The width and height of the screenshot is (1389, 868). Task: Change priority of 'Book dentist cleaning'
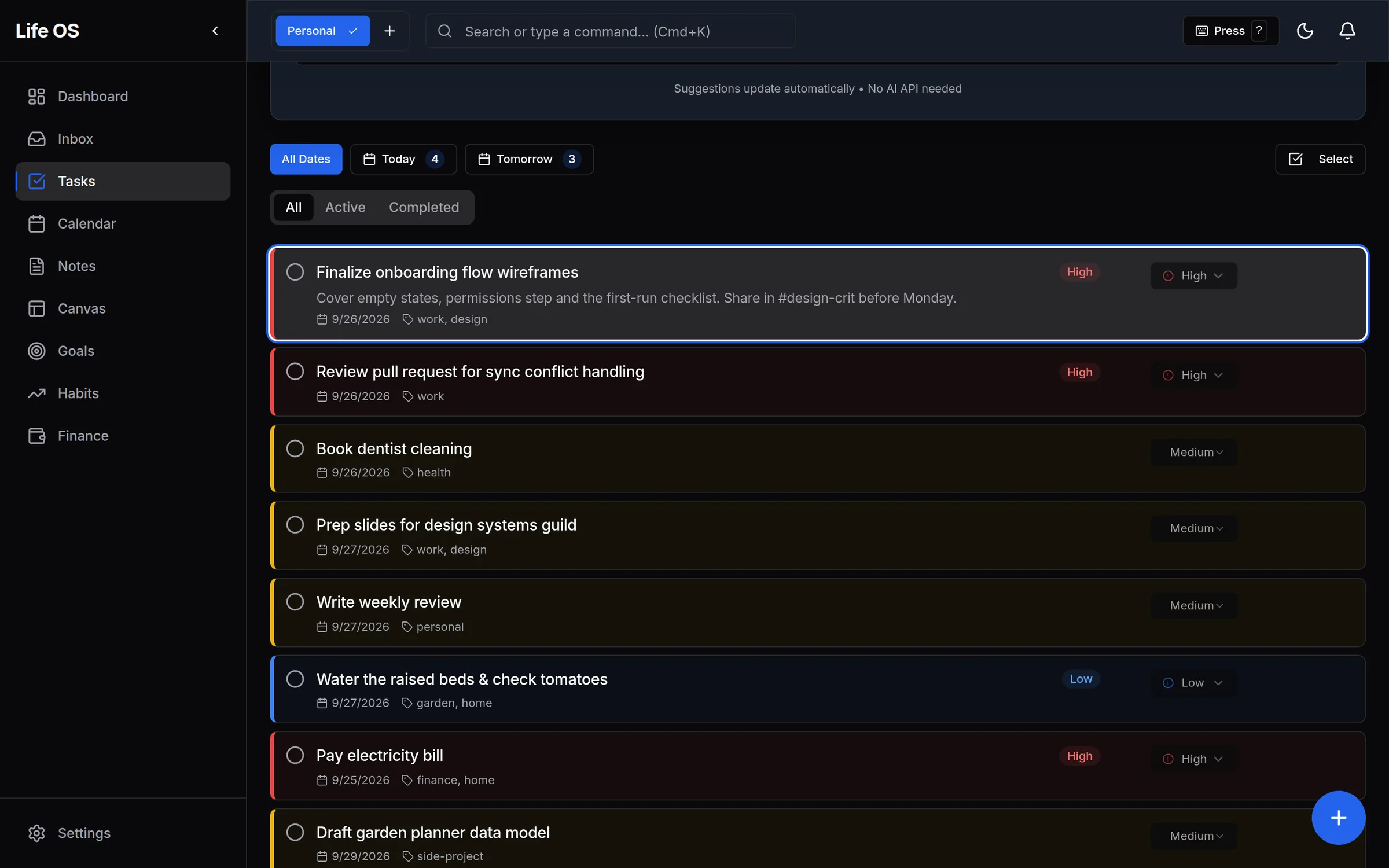pyautogui.click(x=1193, y=452)
